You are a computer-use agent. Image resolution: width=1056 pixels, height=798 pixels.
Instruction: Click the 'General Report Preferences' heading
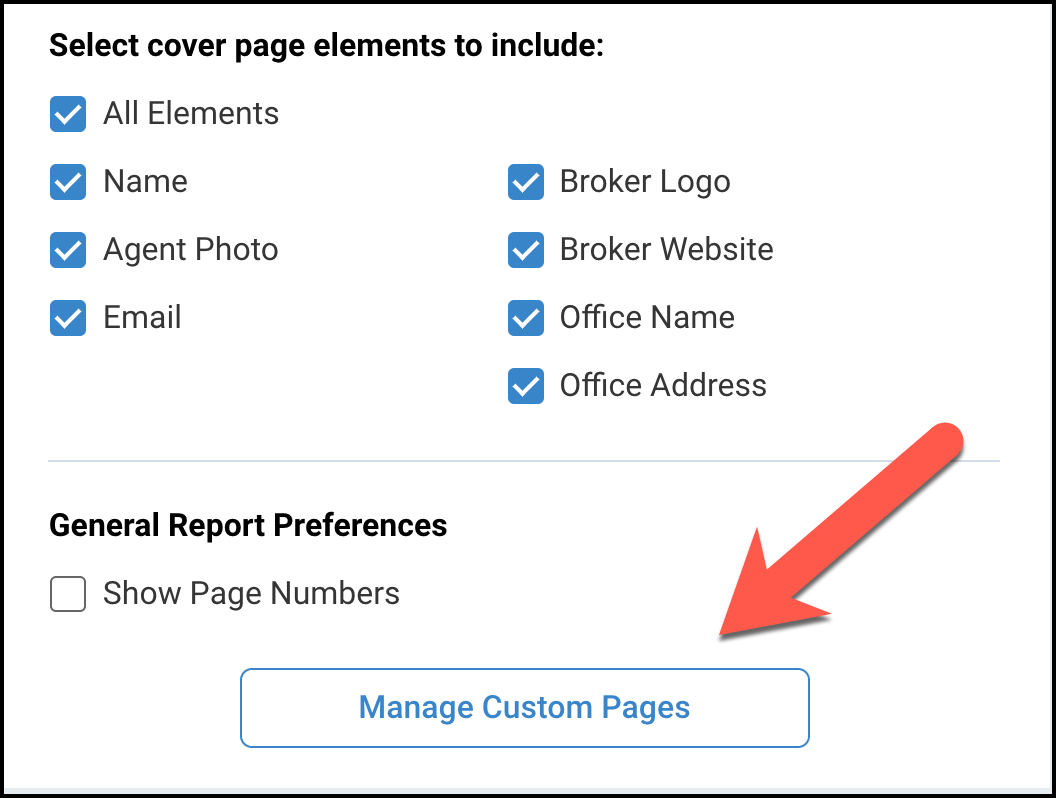(x=248, y=525)
